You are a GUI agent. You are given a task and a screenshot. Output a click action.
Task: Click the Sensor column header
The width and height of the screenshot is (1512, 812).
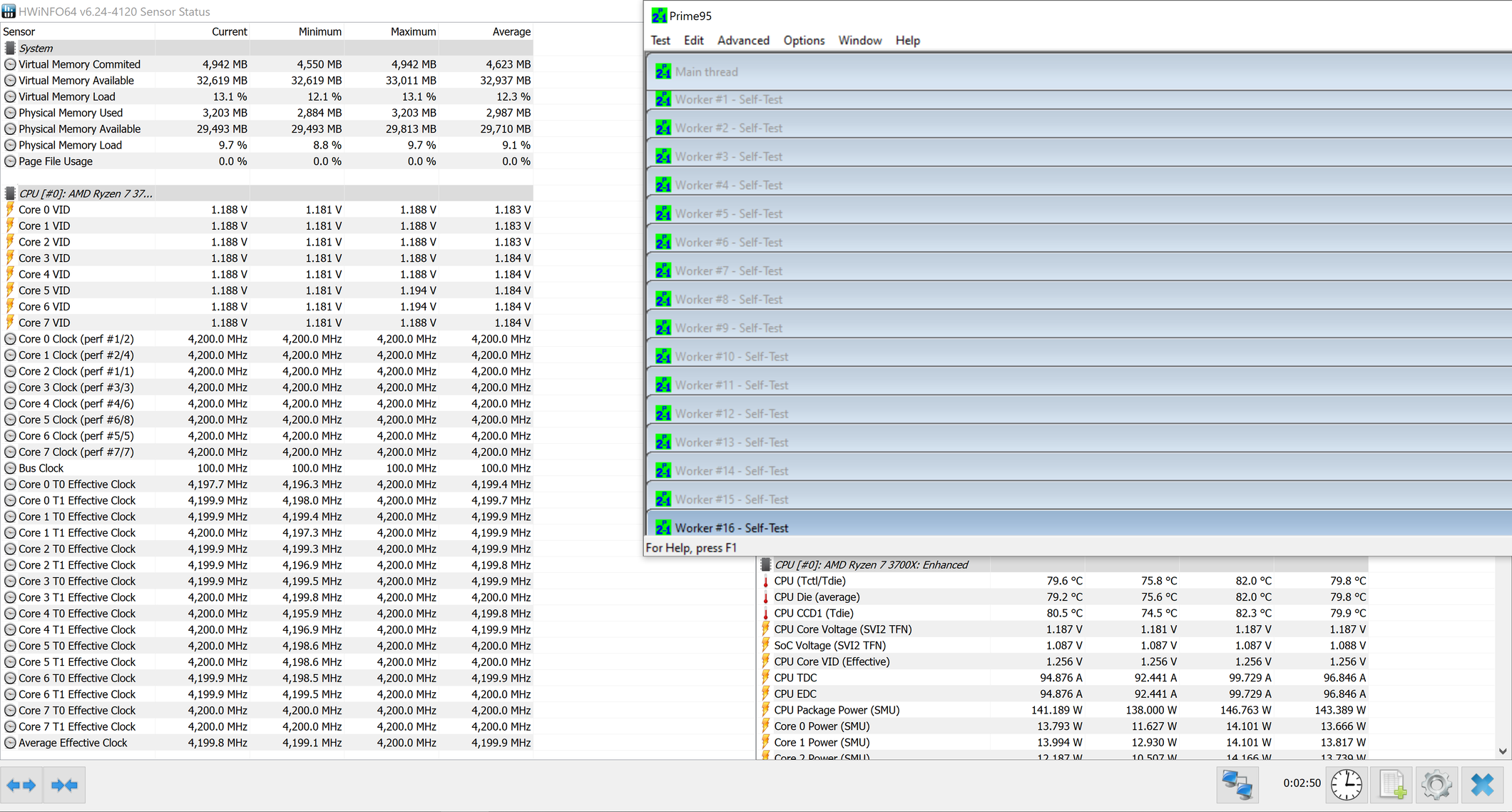78,31
